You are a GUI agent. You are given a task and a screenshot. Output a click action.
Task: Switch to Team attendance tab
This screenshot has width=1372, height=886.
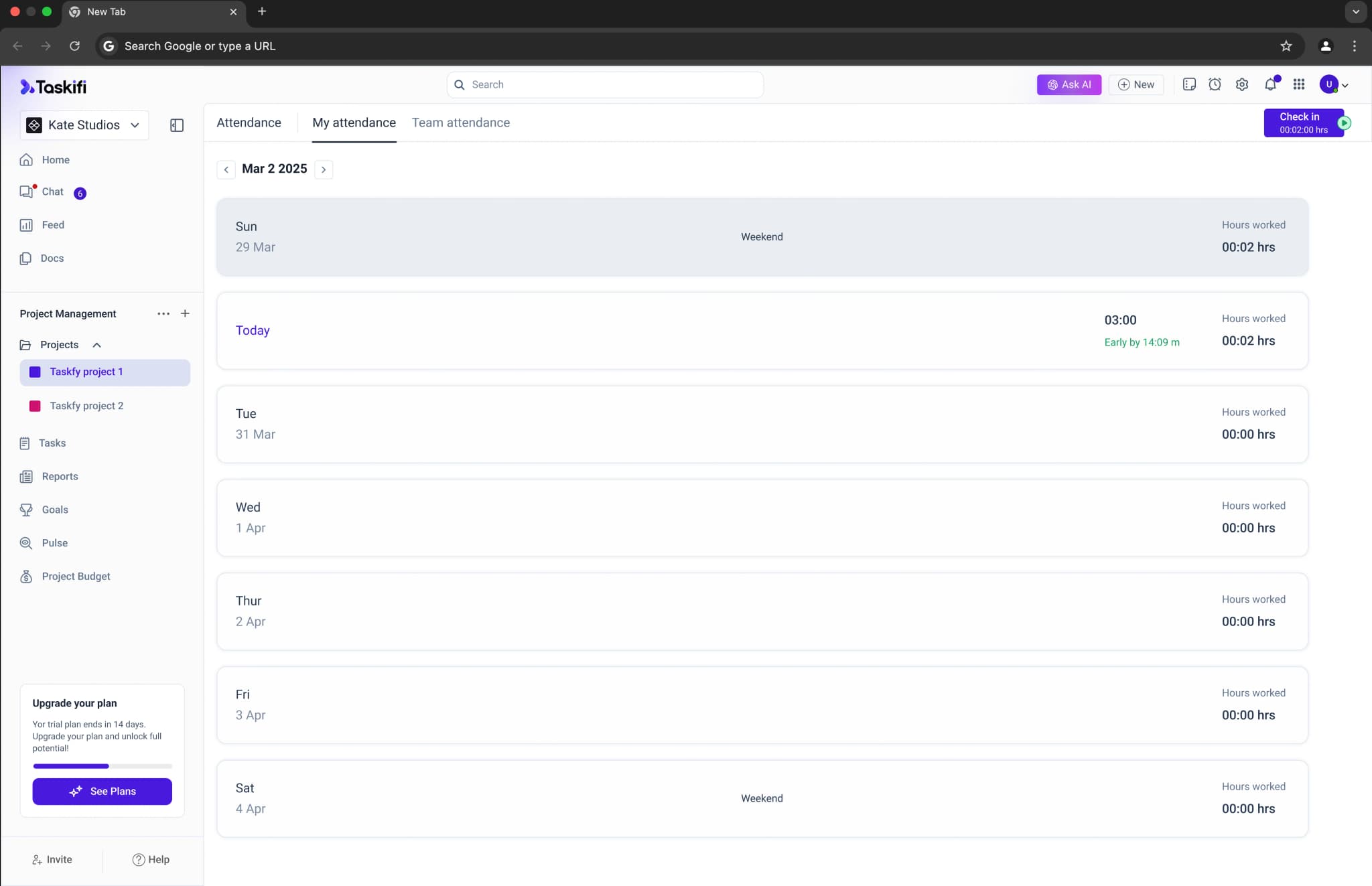pyautogui.click(x=460, y=123)
